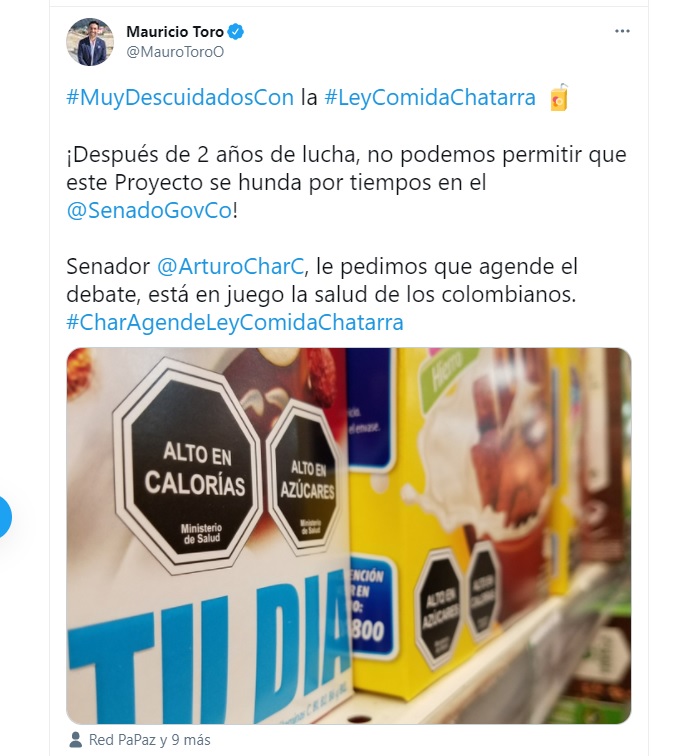Click the blue circular button at left edge

coord(3,516)
